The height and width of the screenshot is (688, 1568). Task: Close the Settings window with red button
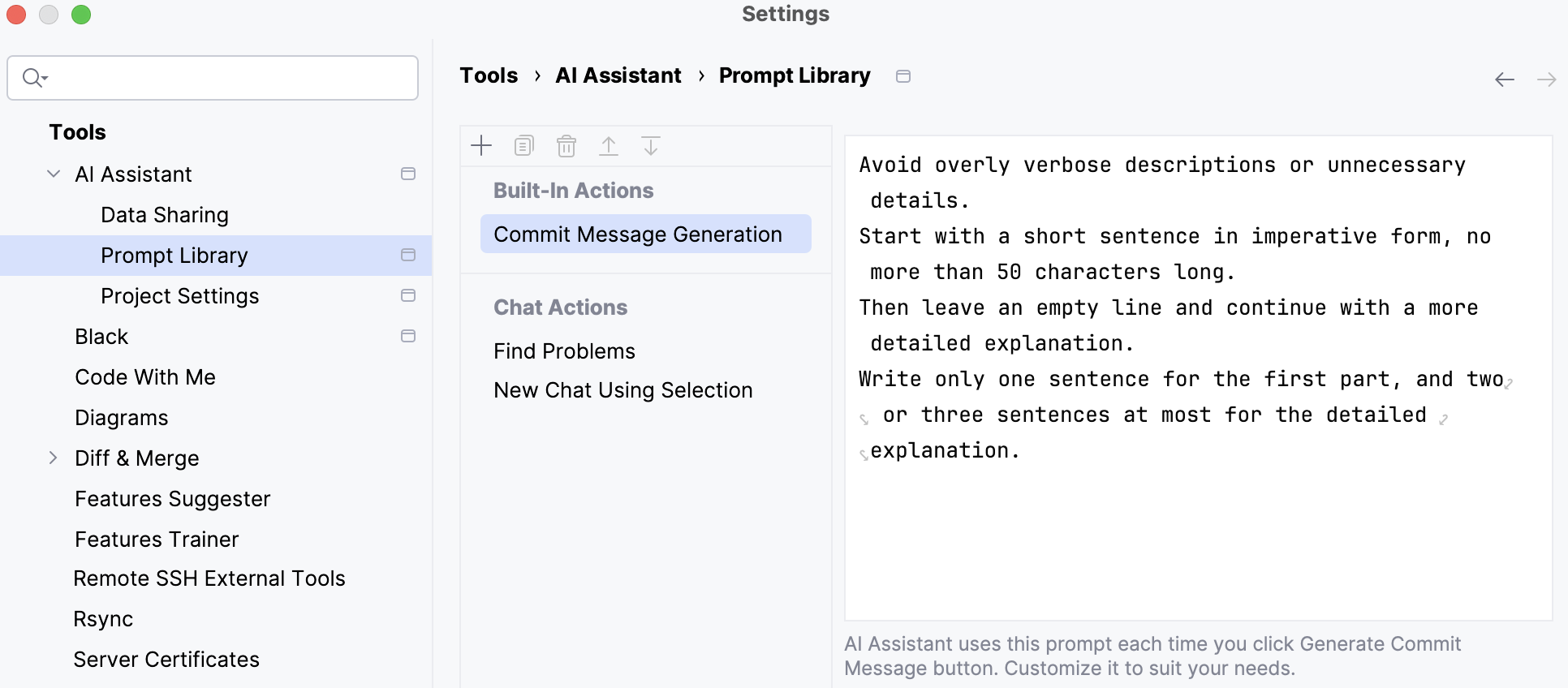[16, 15]
